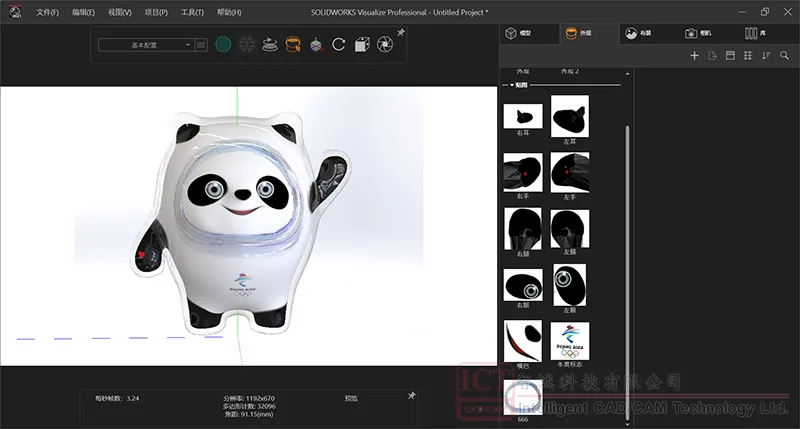
Task: Click the plus add-appearance icon
Action: coord(694,56)
